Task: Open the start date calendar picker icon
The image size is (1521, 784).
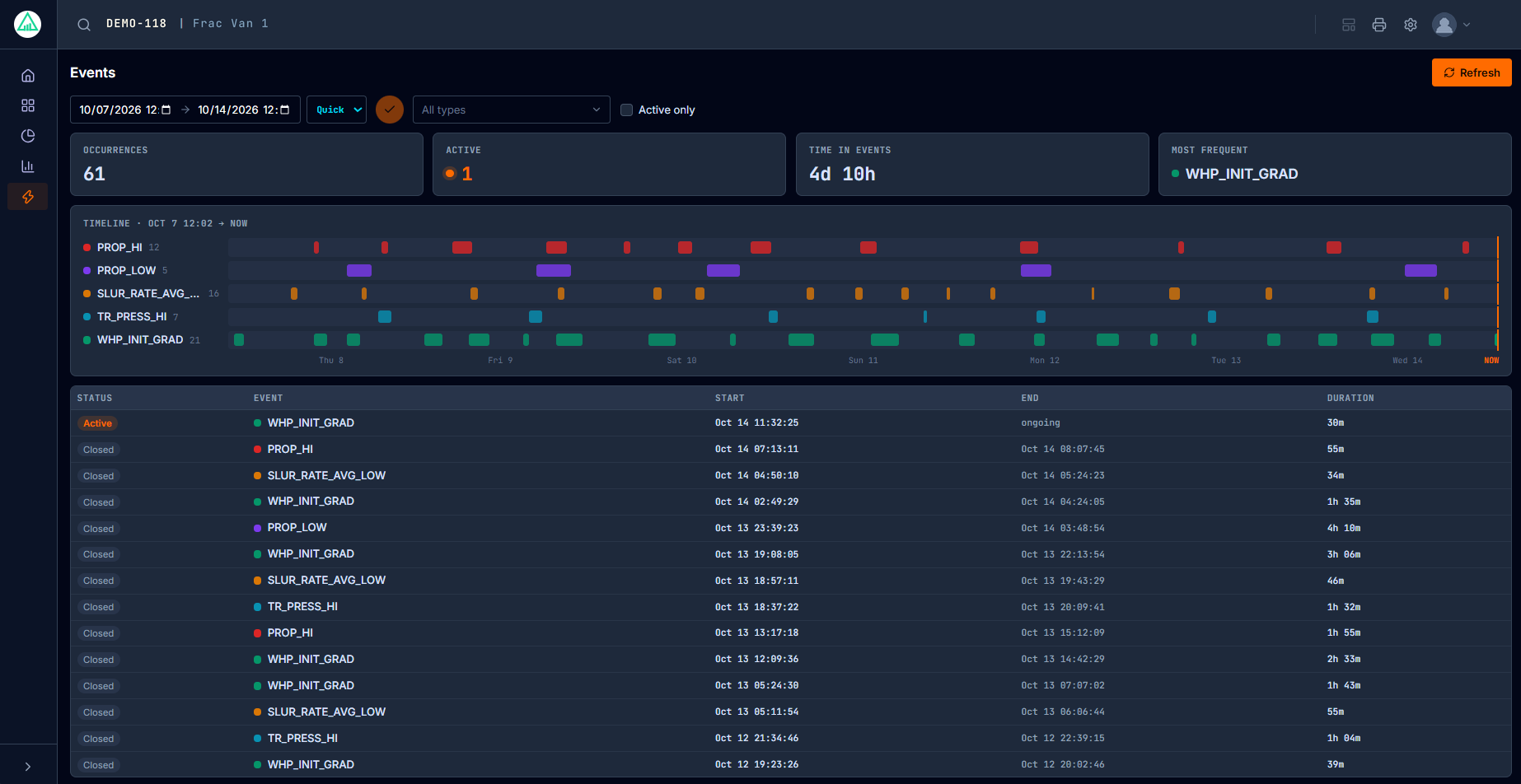Action: (166, 110)
